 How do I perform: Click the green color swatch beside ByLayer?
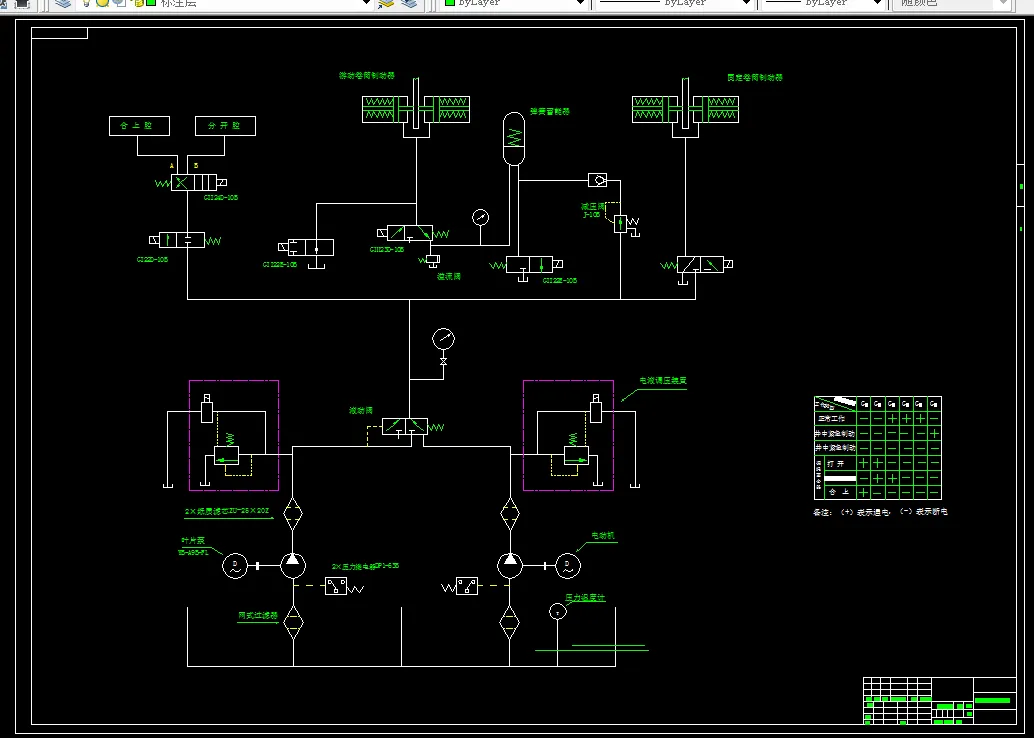[x=450, y=3]
